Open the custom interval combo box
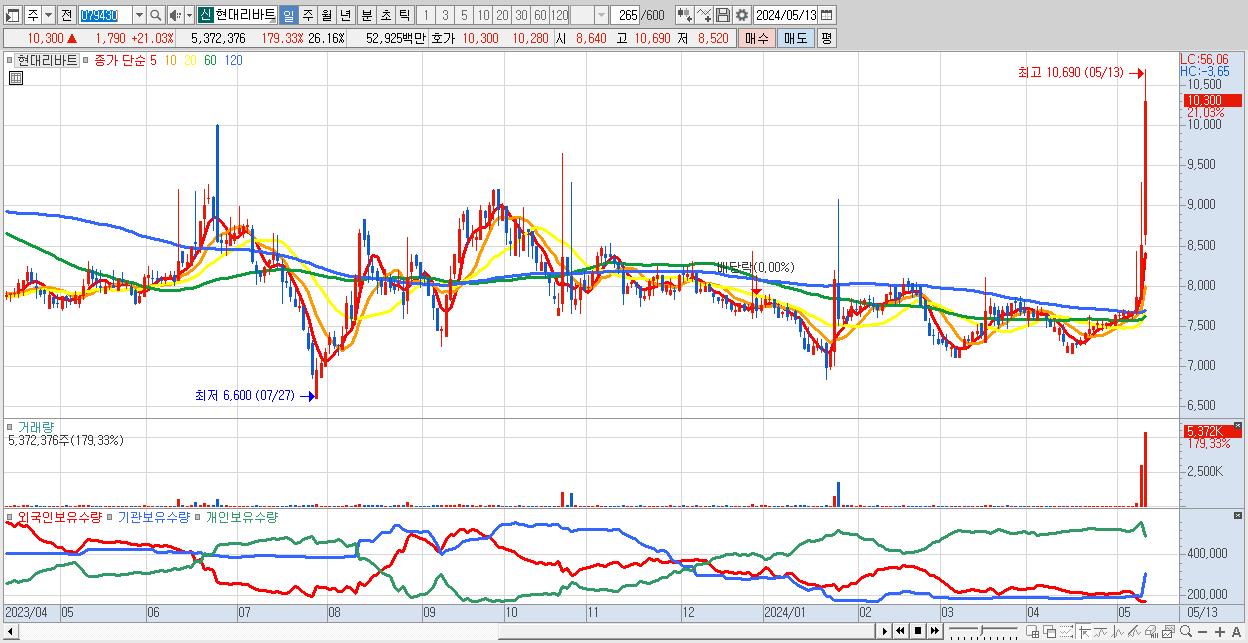The height and width of the screenshot is (643, 1248). pos(589,15)
